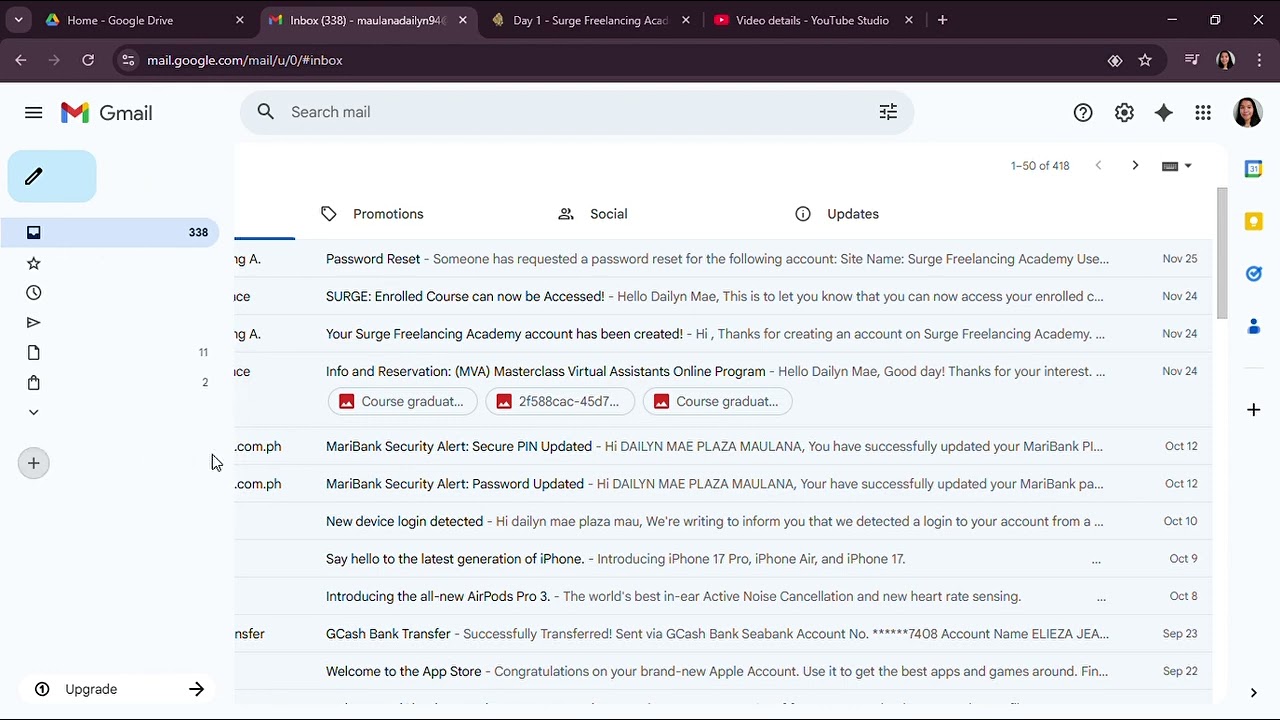The image size is (1280, 720).
Task: Open Purchases via the shopping bag icon
Action: tap(33, 382)
